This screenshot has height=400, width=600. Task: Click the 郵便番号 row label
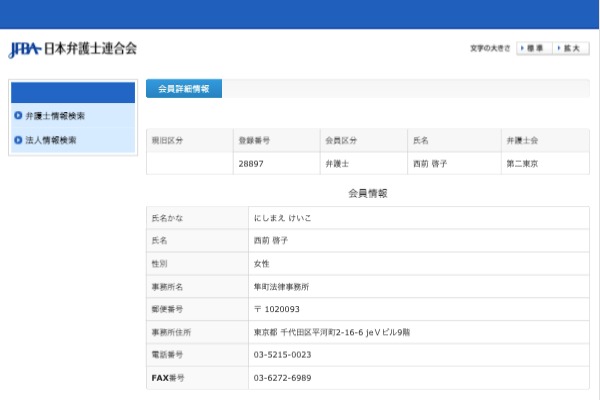[x=167, y=309]
